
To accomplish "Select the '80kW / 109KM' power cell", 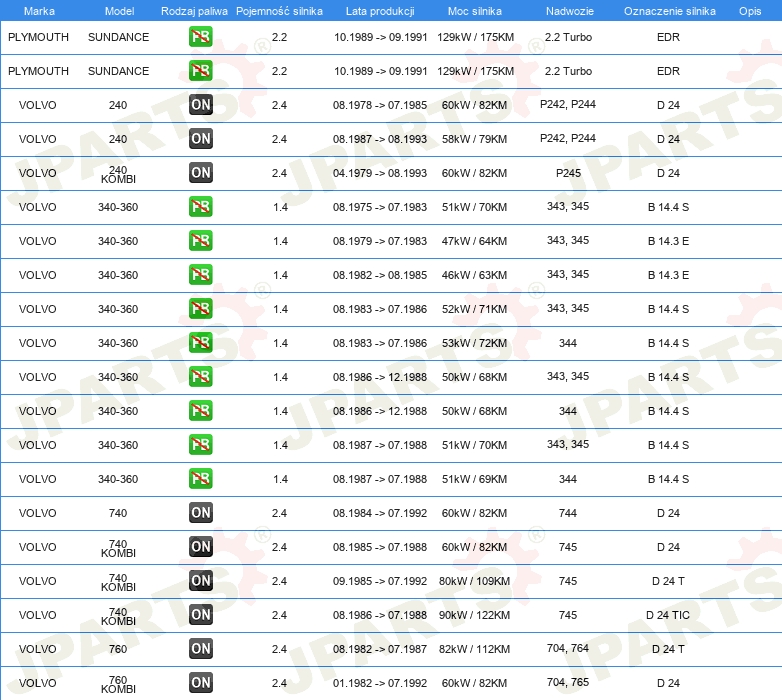I will [474, 581].
